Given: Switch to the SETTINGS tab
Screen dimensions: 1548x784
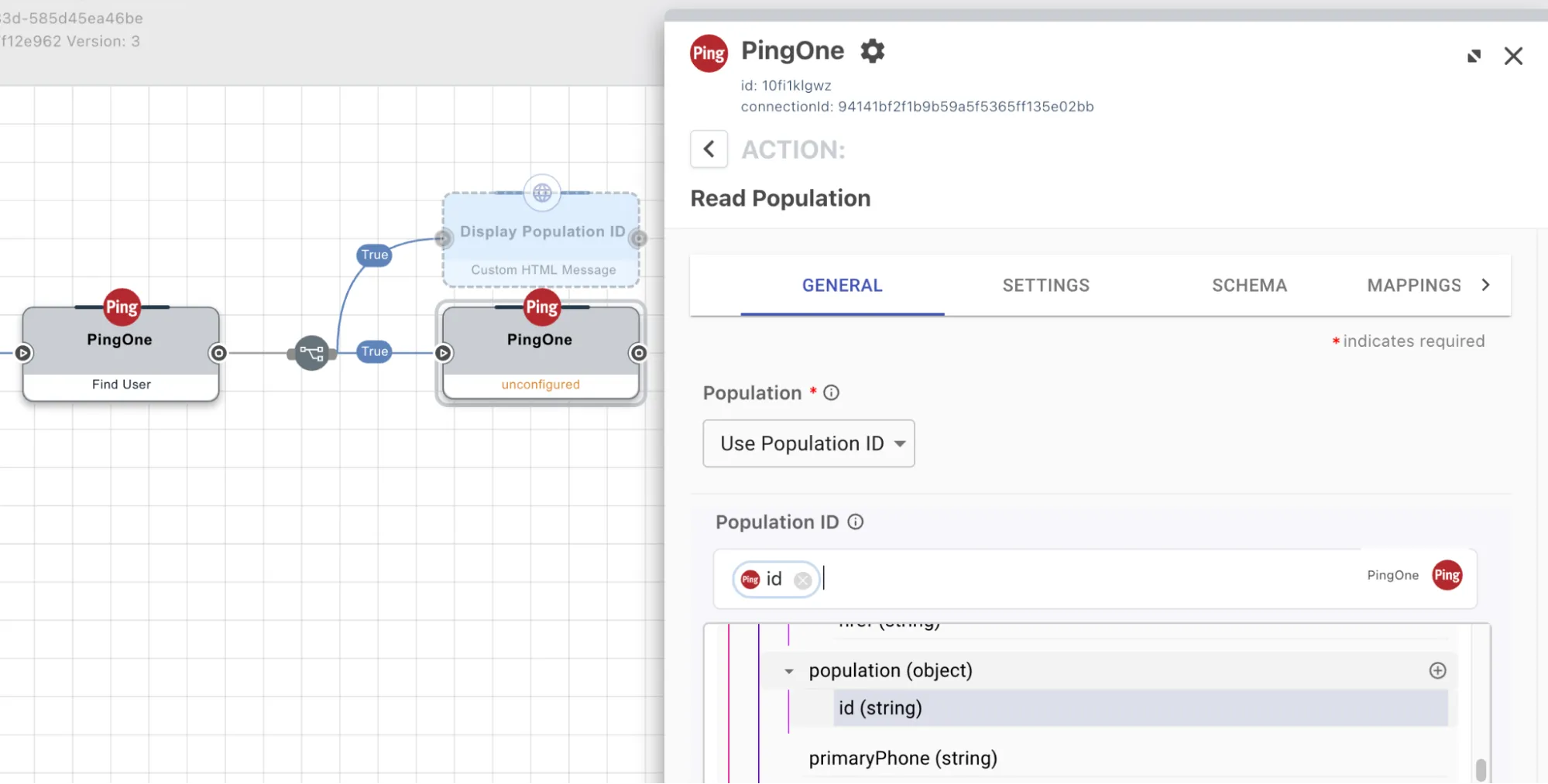Looking at the screenshot, I should click(1045, 285).
